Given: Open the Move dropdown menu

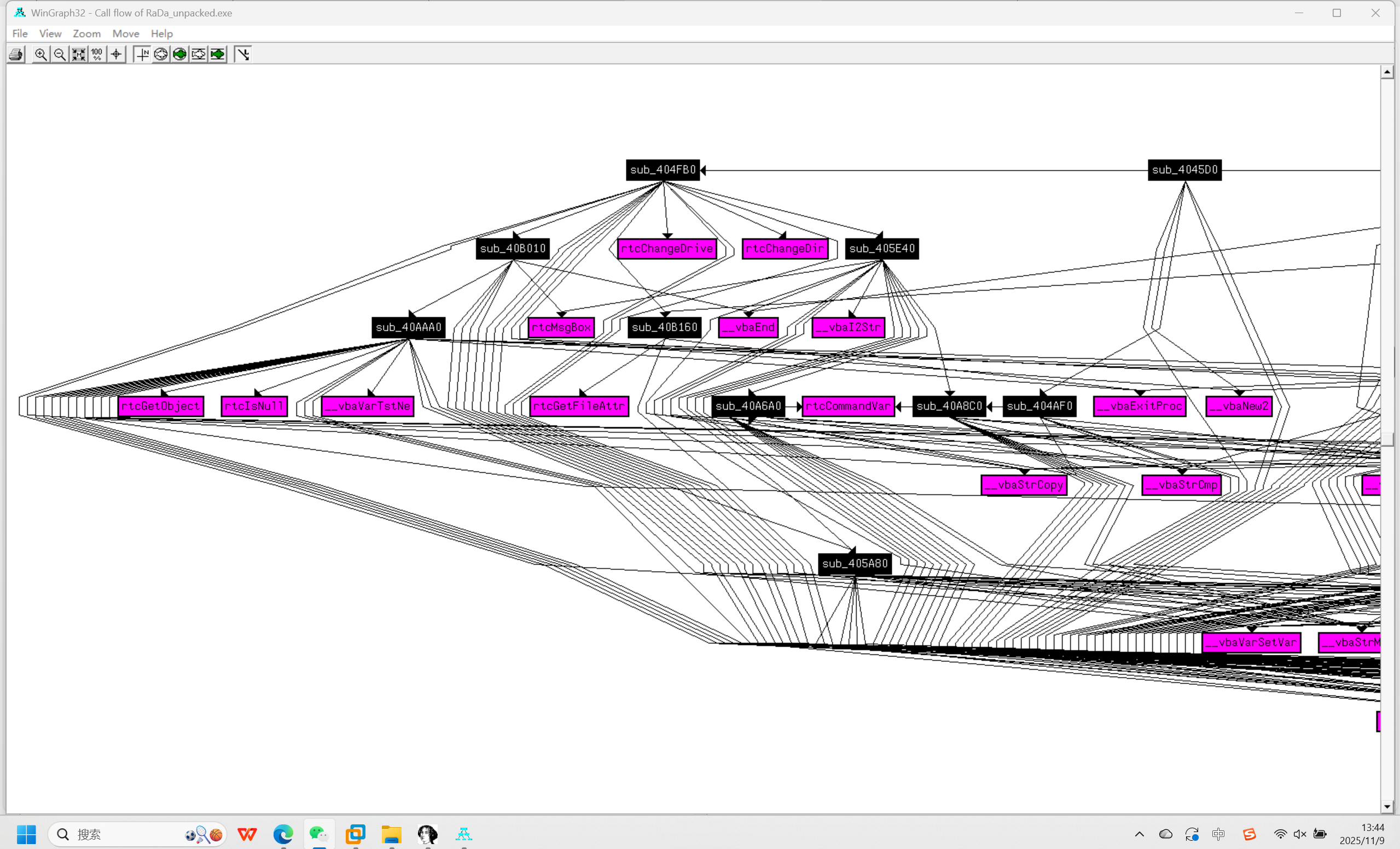Looking at the screenshot, I should (126, 33).
